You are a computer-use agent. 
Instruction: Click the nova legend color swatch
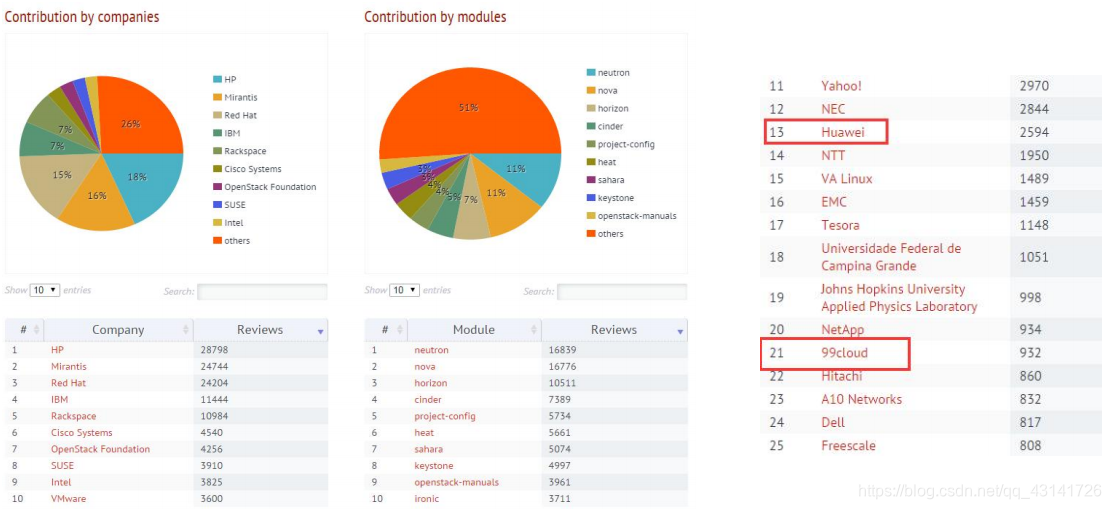click(x=590, y=91)
